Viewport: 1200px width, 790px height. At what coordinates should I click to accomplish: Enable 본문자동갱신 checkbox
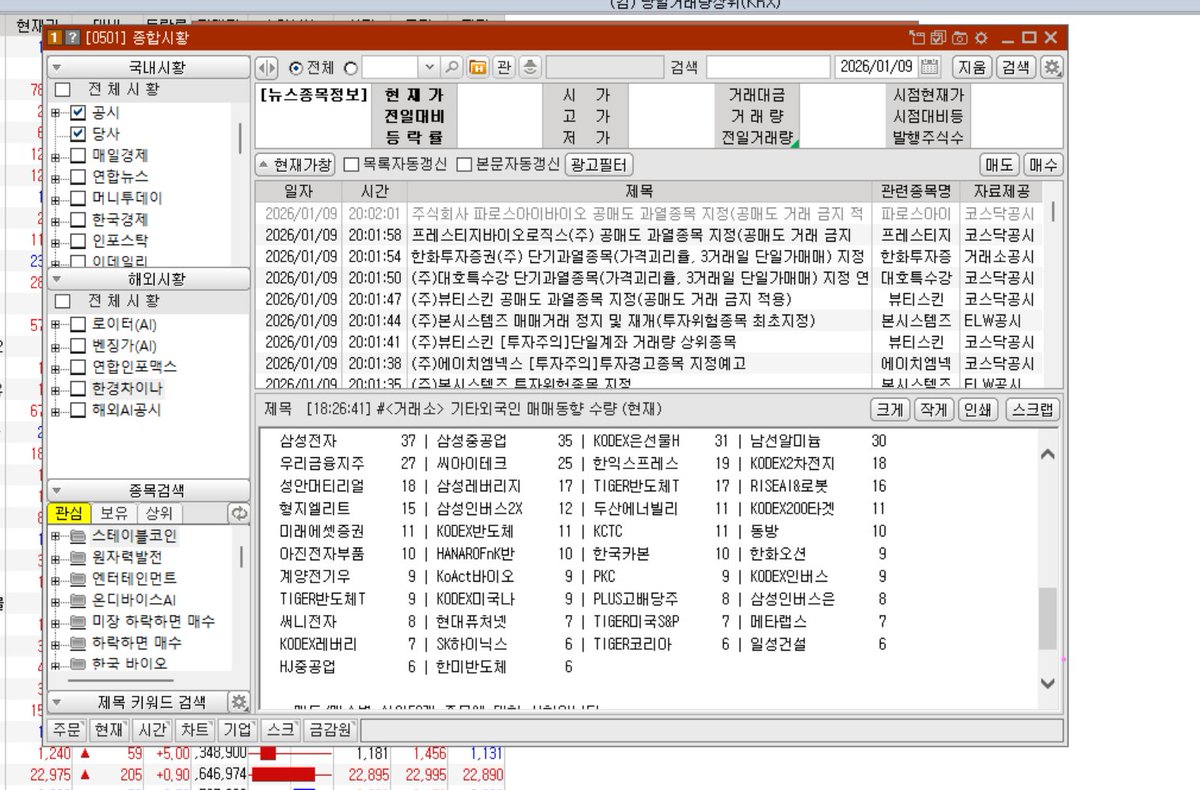464,164
